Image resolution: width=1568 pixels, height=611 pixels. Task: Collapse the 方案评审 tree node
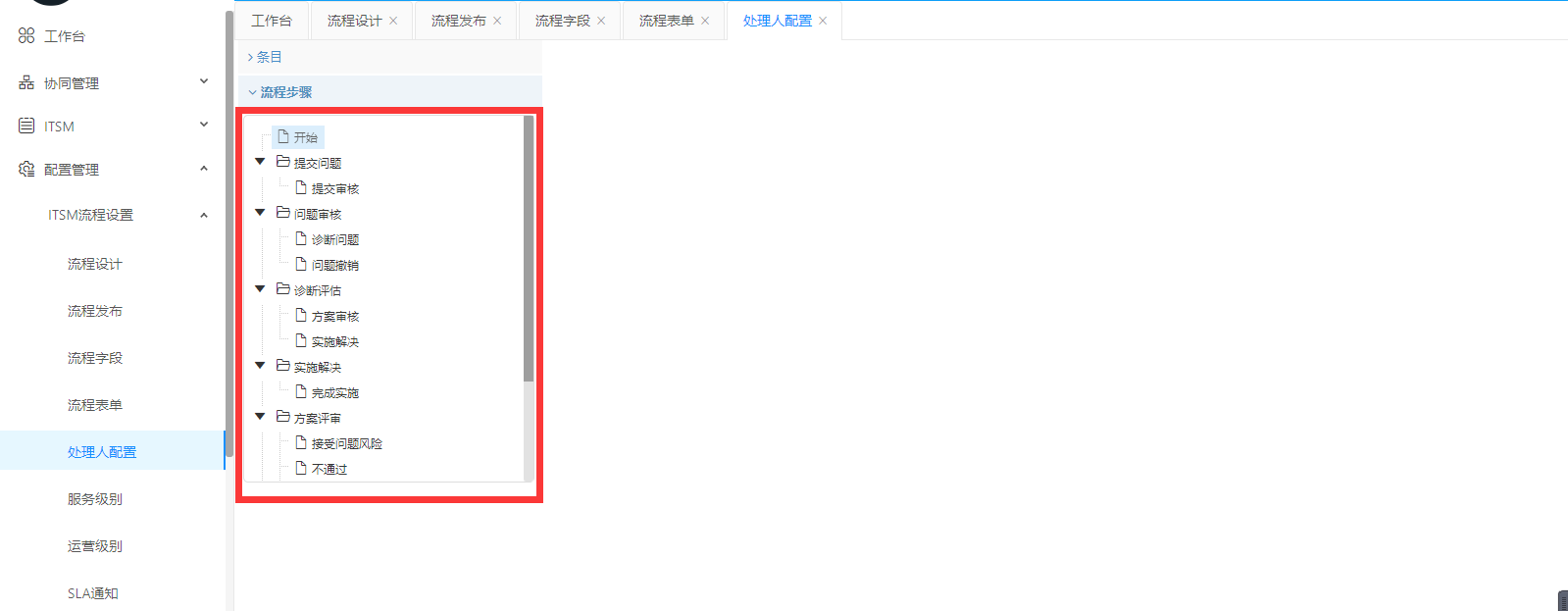coord(260,417)
